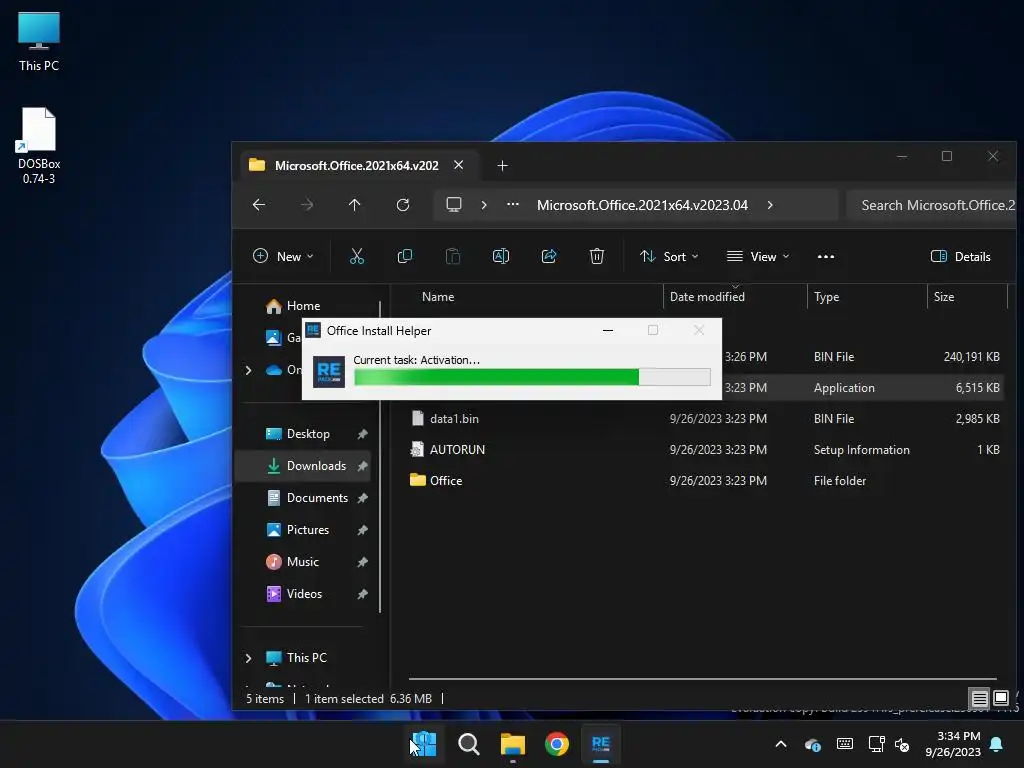Add a new Explorer tab with plus
1024x768 pixels.
coord(502,166)
